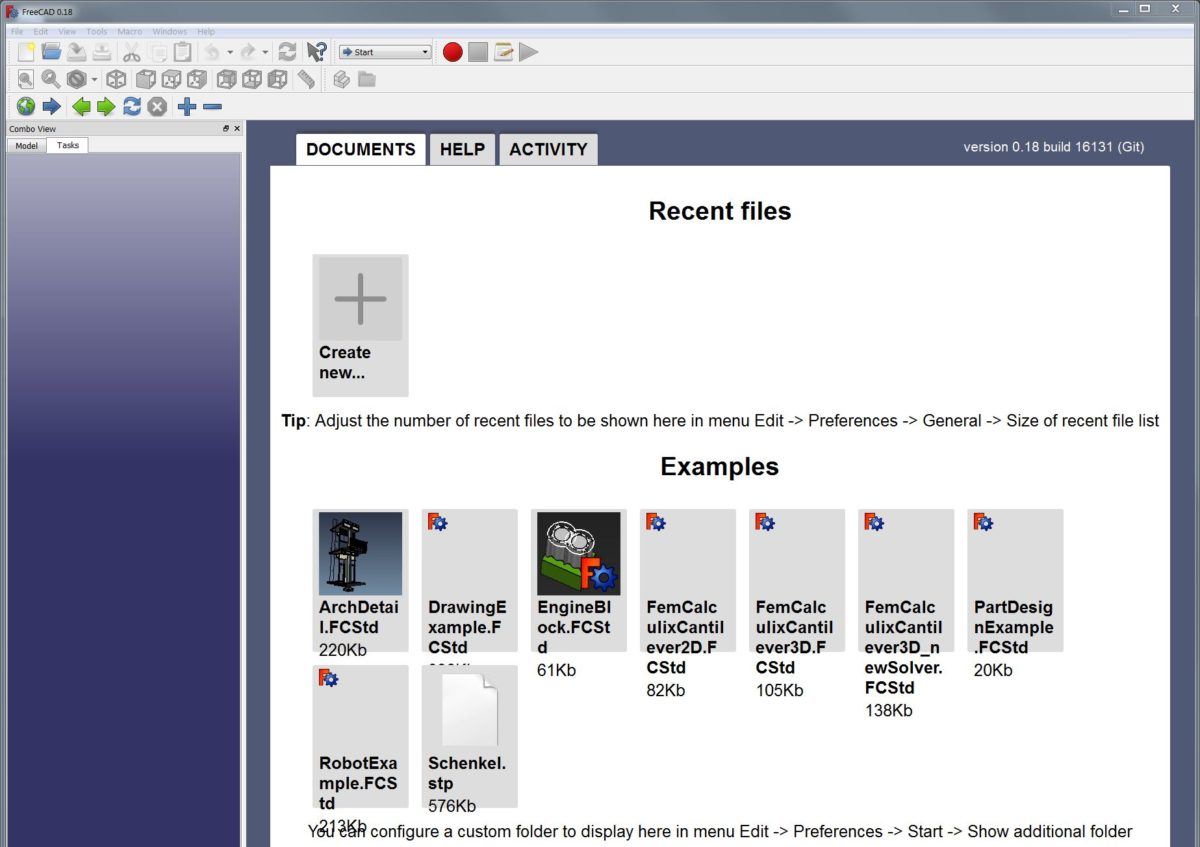Open the View menu

pyautogui.click(x=67, y=32)
